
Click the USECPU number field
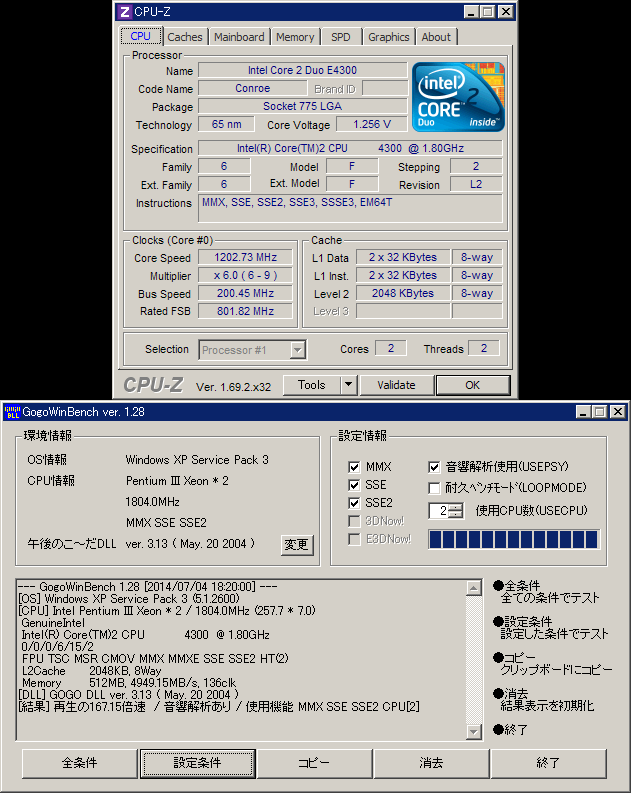439,511
